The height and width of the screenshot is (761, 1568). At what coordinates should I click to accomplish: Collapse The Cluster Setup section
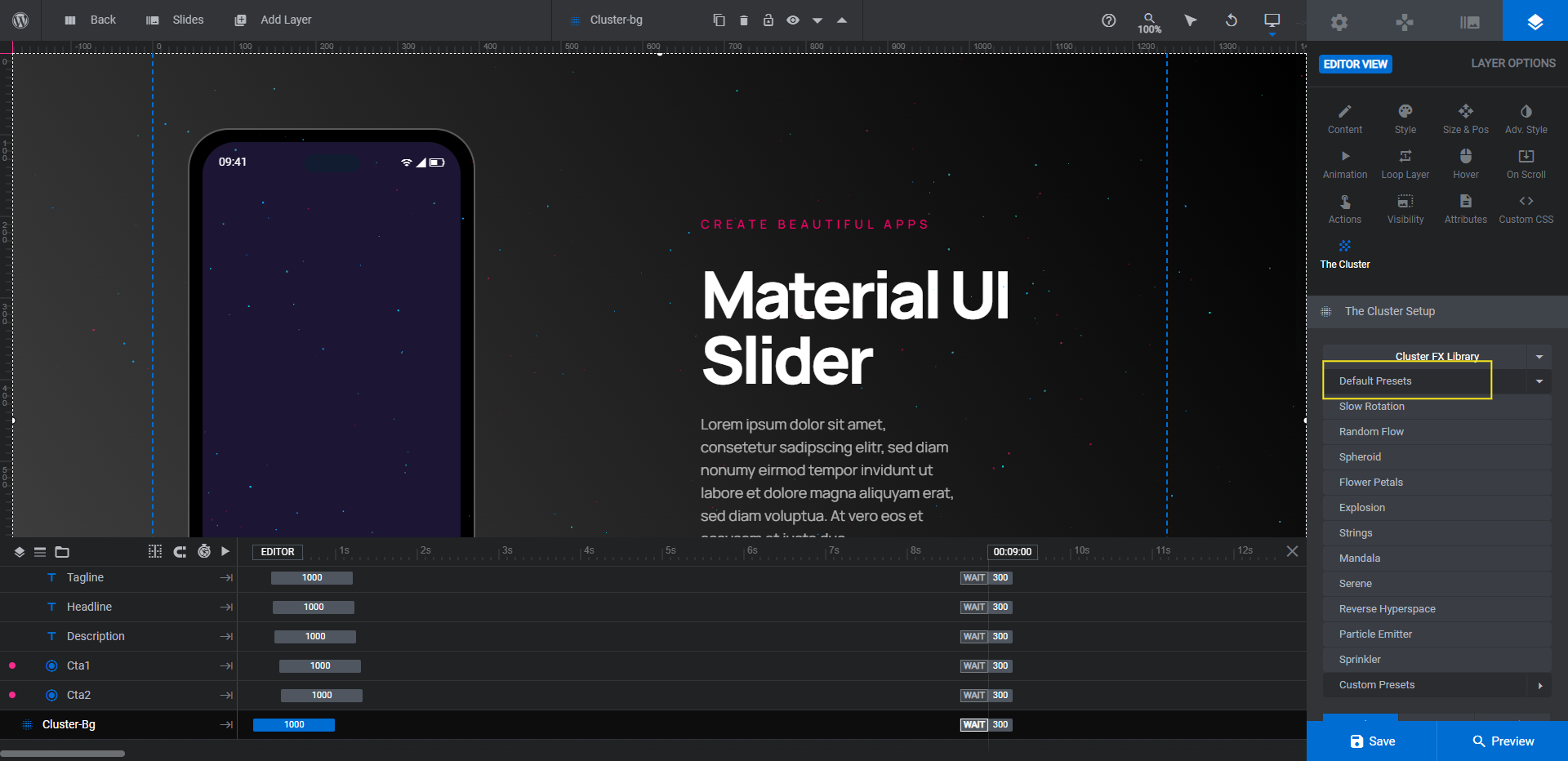point(1437,311)
